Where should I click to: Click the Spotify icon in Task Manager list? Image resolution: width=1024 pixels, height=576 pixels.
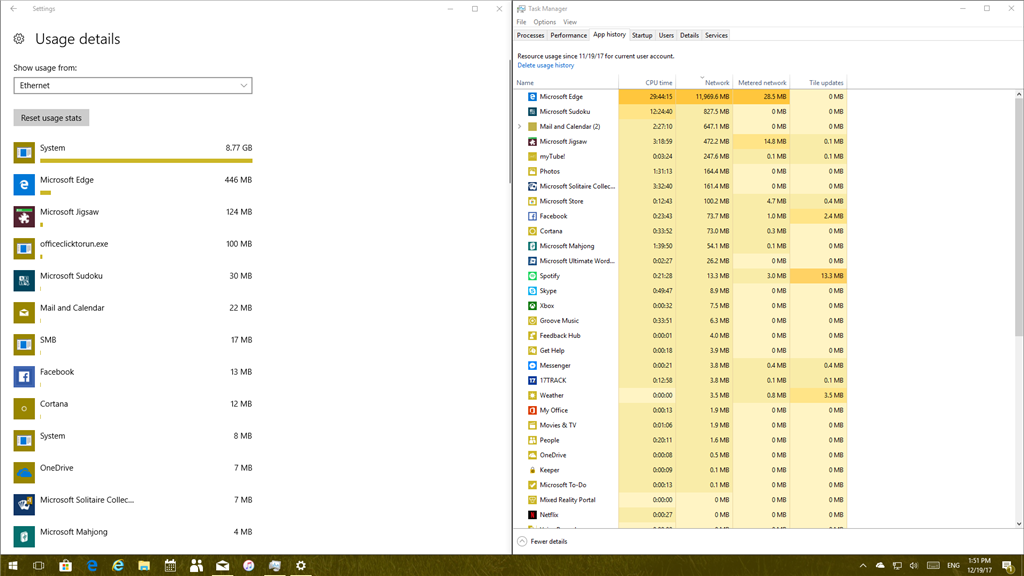click(x=532, y=276)
